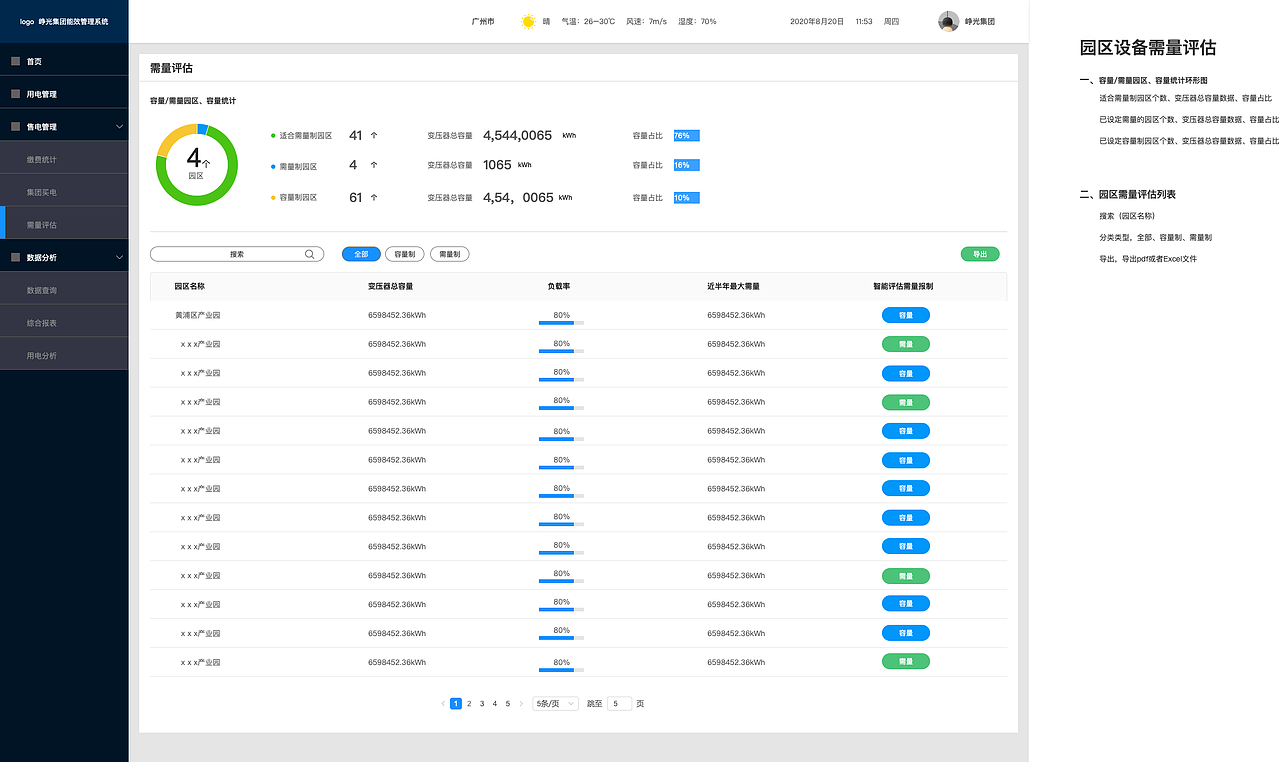Click the 用电管理 sidebar icon
Image resolution: width=1280 pixels, height=762 pixels.
(x=15, y=94)
